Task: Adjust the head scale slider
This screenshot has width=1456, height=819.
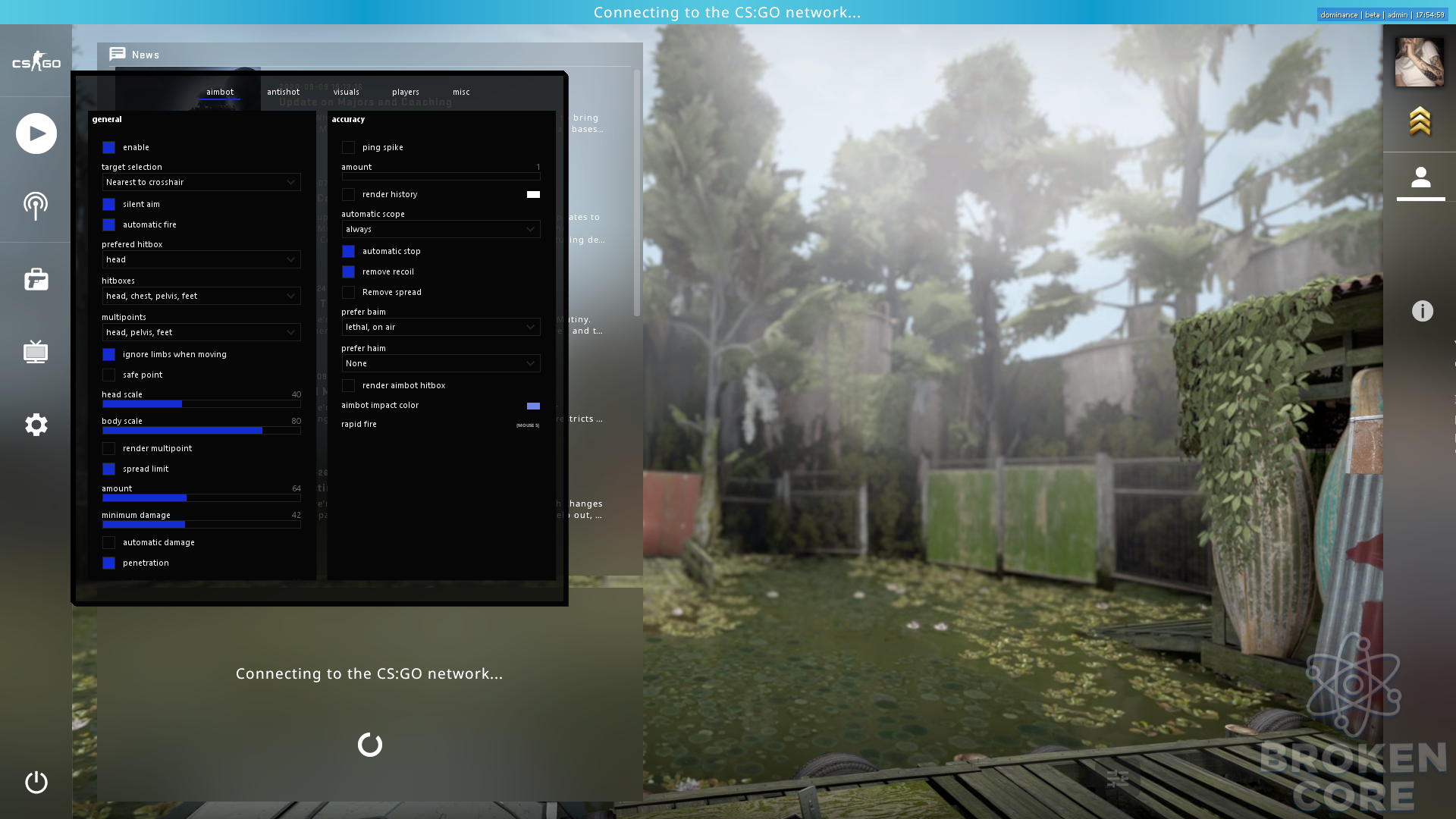Action: pos(201,404)
